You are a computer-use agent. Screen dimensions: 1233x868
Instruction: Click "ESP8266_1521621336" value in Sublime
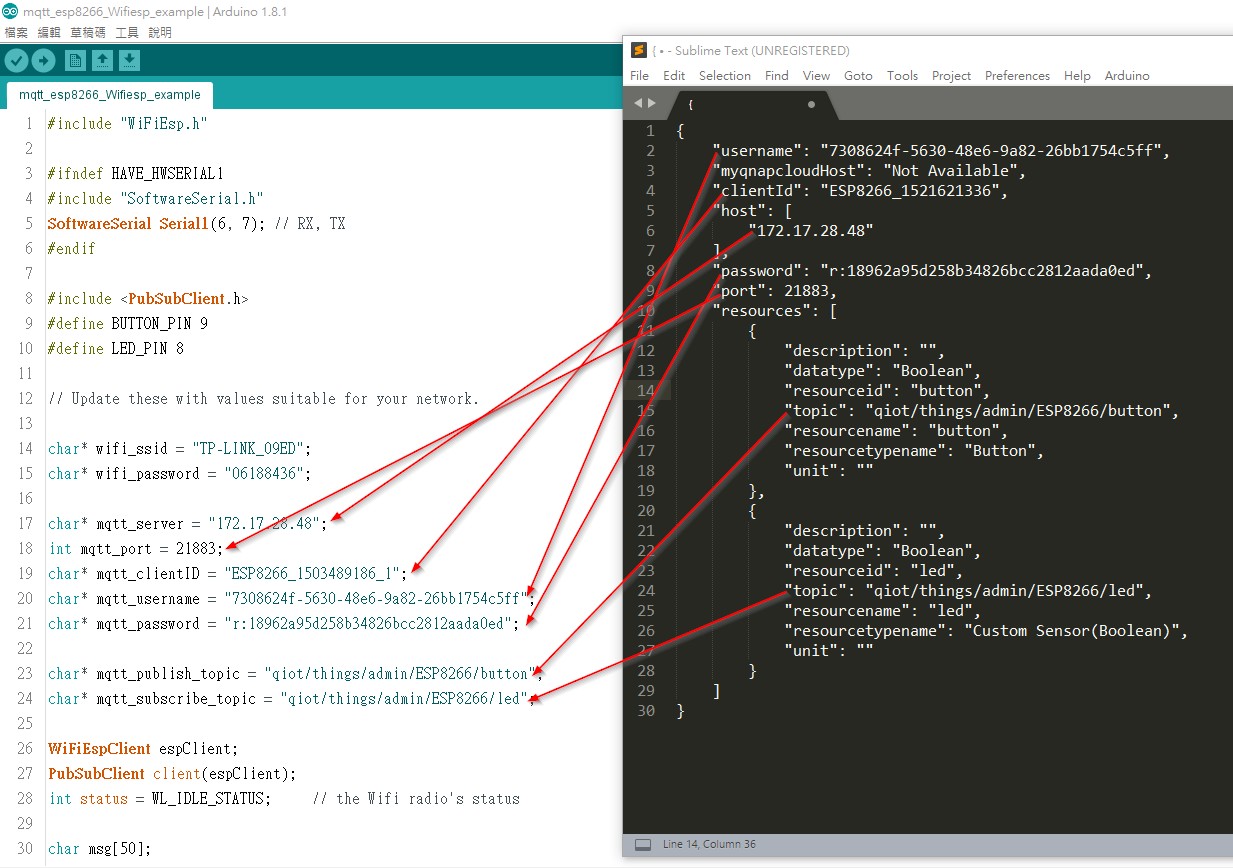coord(912,191)
